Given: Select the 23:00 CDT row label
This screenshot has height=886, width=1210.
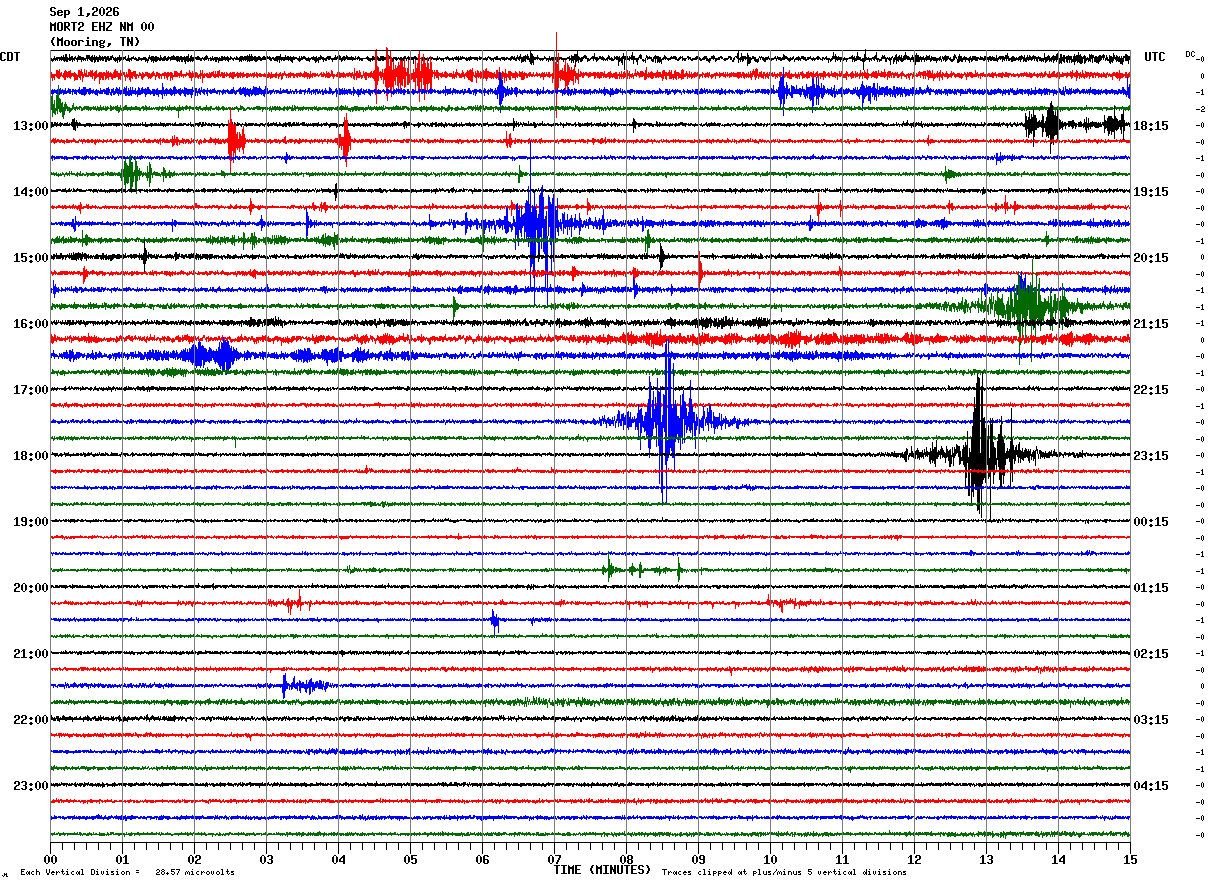Looking at the screenshot, I should coord(30,786).
